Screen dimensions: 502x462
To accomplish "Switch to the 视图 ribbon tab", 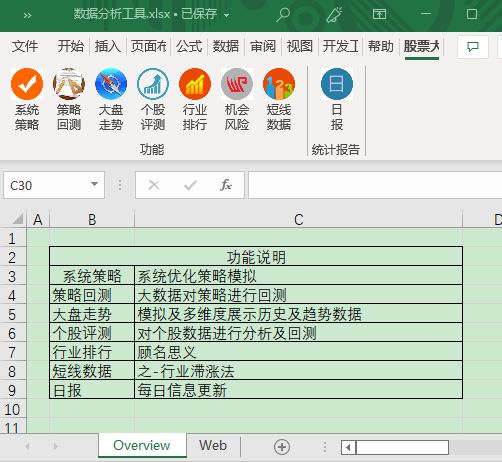I will tap(300, 46).
